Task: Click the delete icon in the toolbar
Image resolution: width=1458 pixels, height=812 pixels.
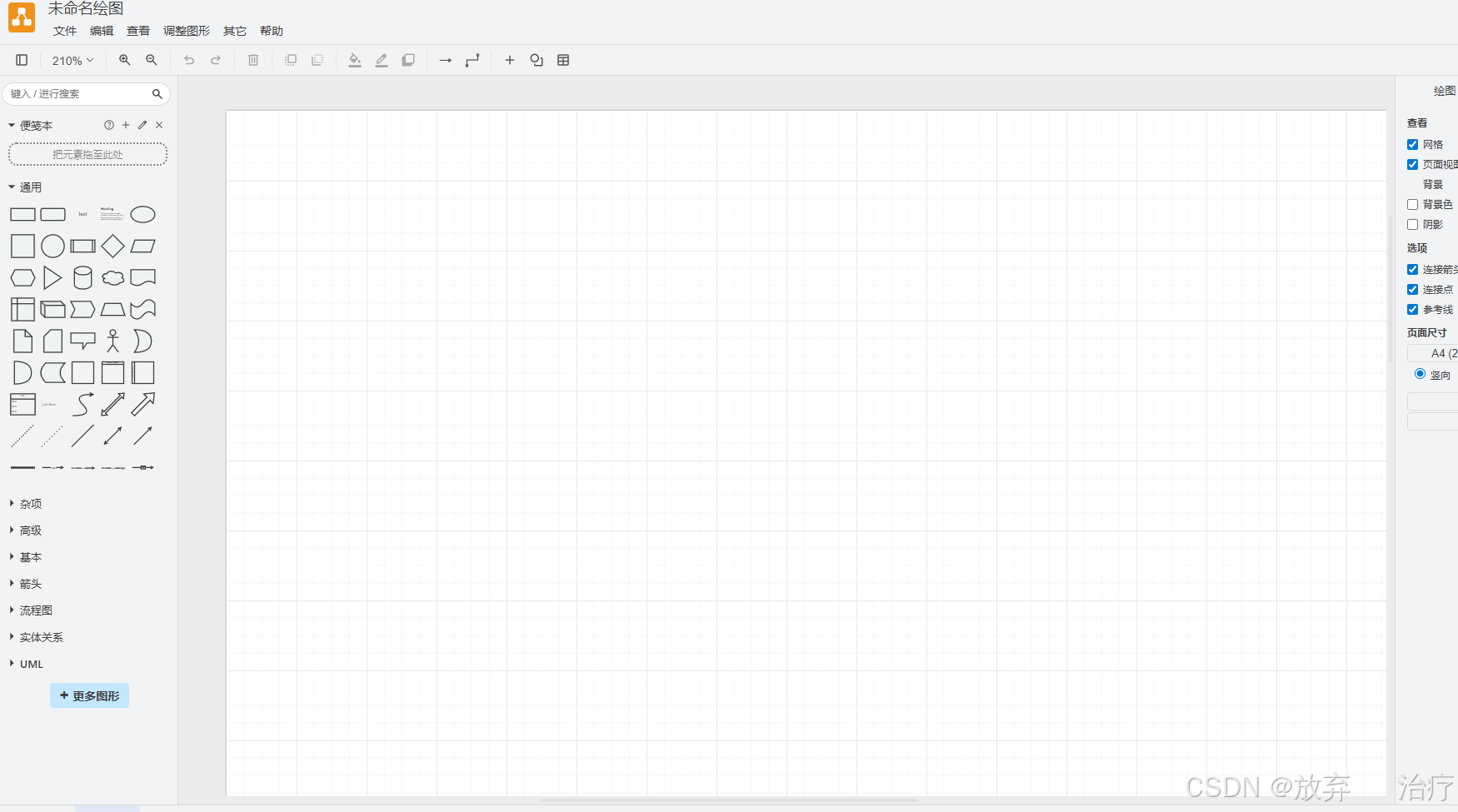Action: pyautogui.click(x=252, y=60)
